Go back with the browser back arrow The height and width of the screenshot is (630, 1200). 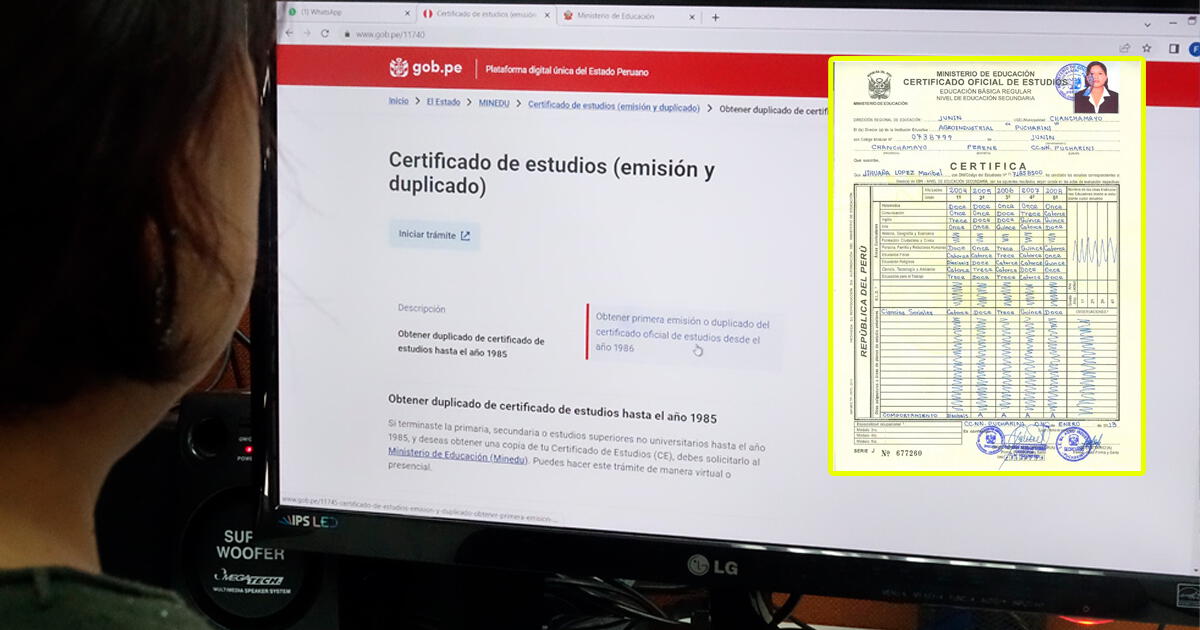(290, 33)
